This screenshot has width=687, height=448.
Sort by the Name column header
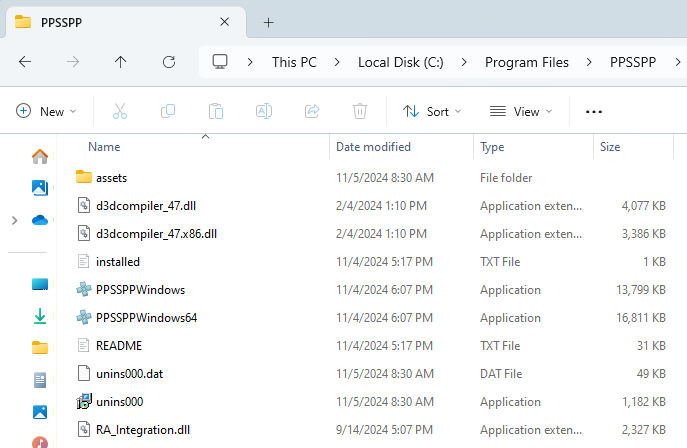pyautogui.click(x=104, y=147)
